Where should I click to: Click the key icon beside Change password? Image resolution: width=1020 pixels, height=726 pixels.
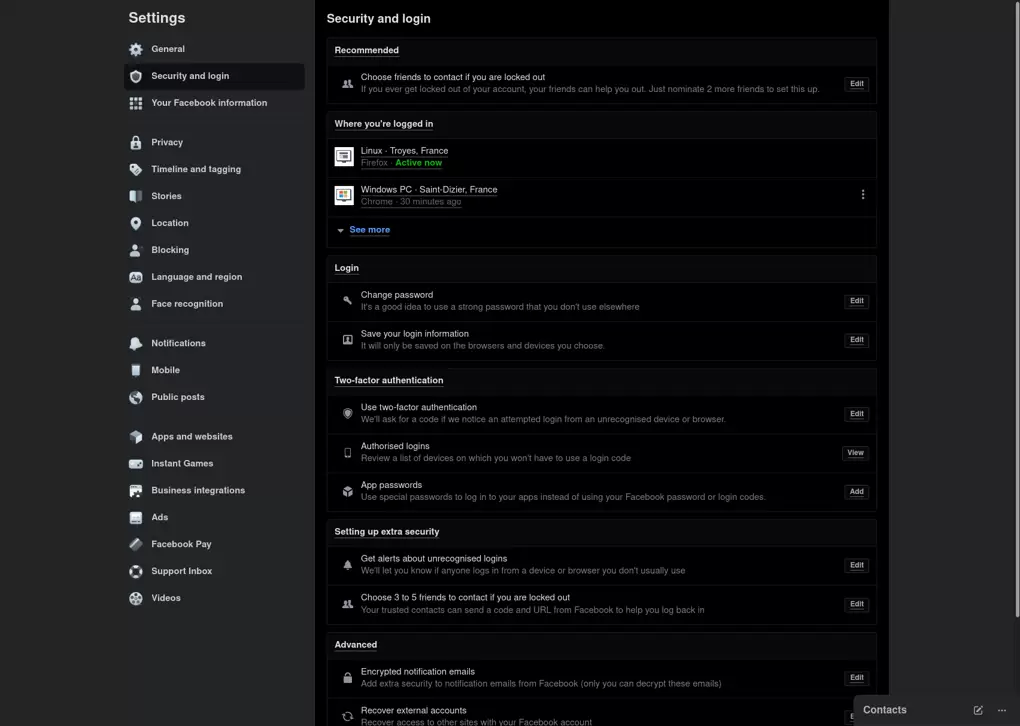tap(347, 301)
